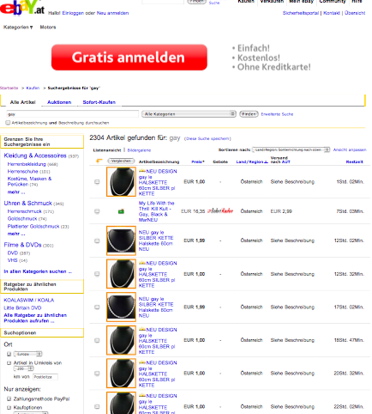Open Uhren & Schmuck category

[28, 203]
